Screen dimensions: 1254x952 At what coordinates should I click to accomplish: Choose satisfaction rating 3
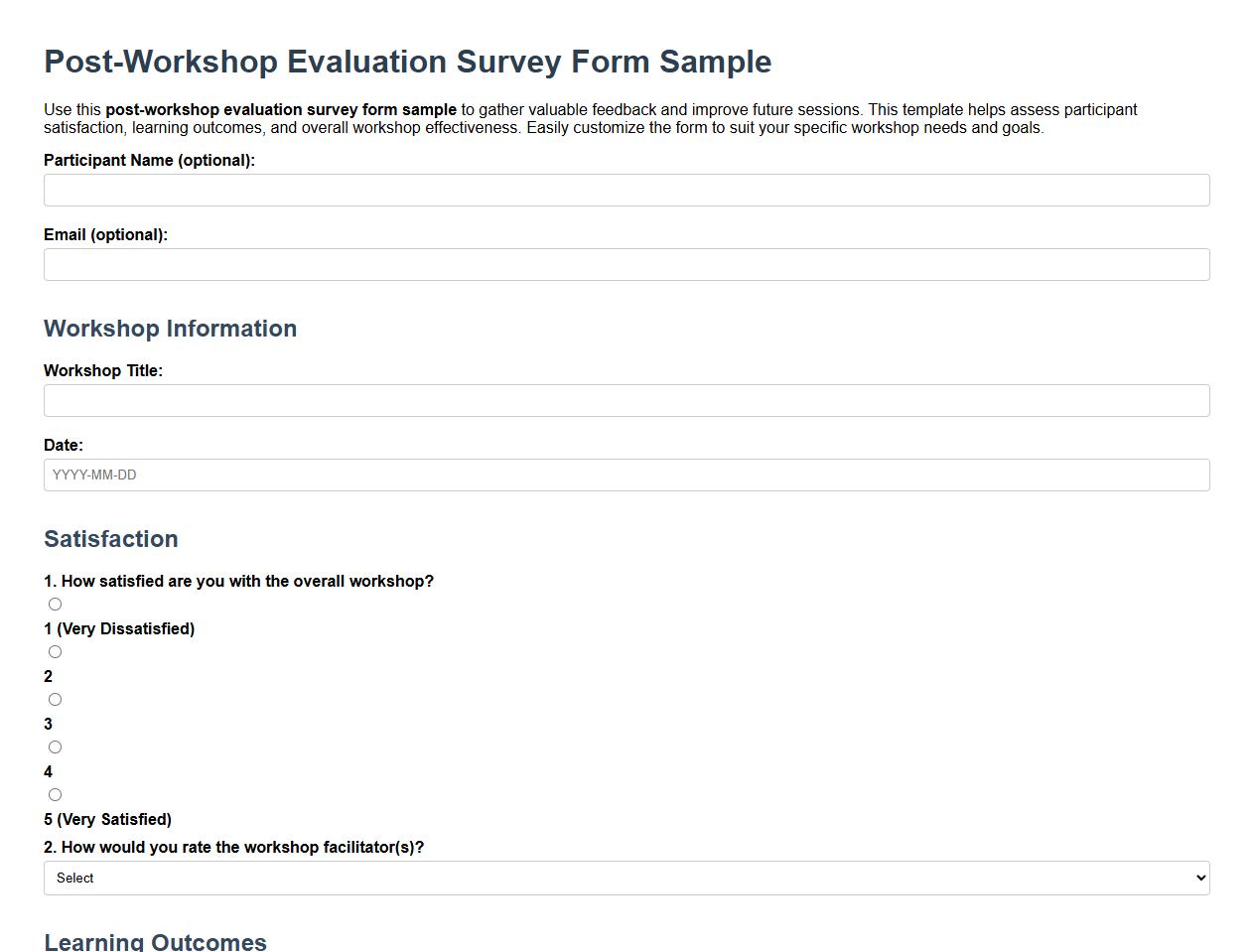coord(55,699)
